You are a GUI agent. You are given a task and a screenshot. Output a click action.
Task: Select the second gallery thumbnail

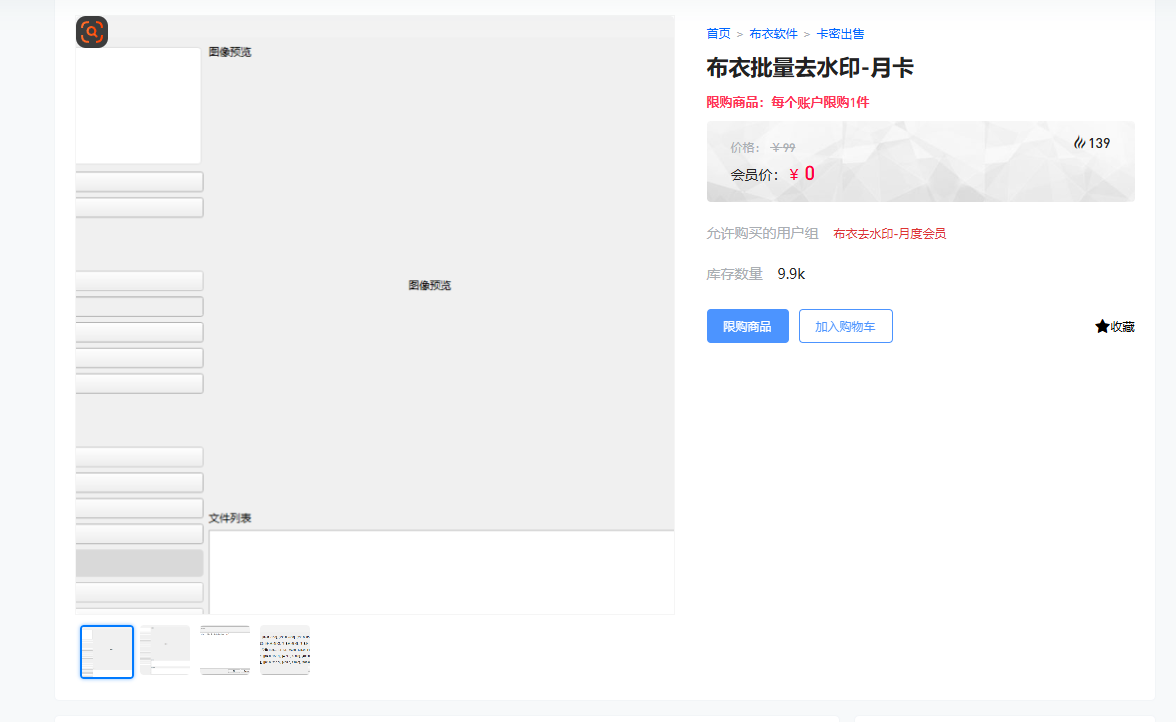(165, 651)
